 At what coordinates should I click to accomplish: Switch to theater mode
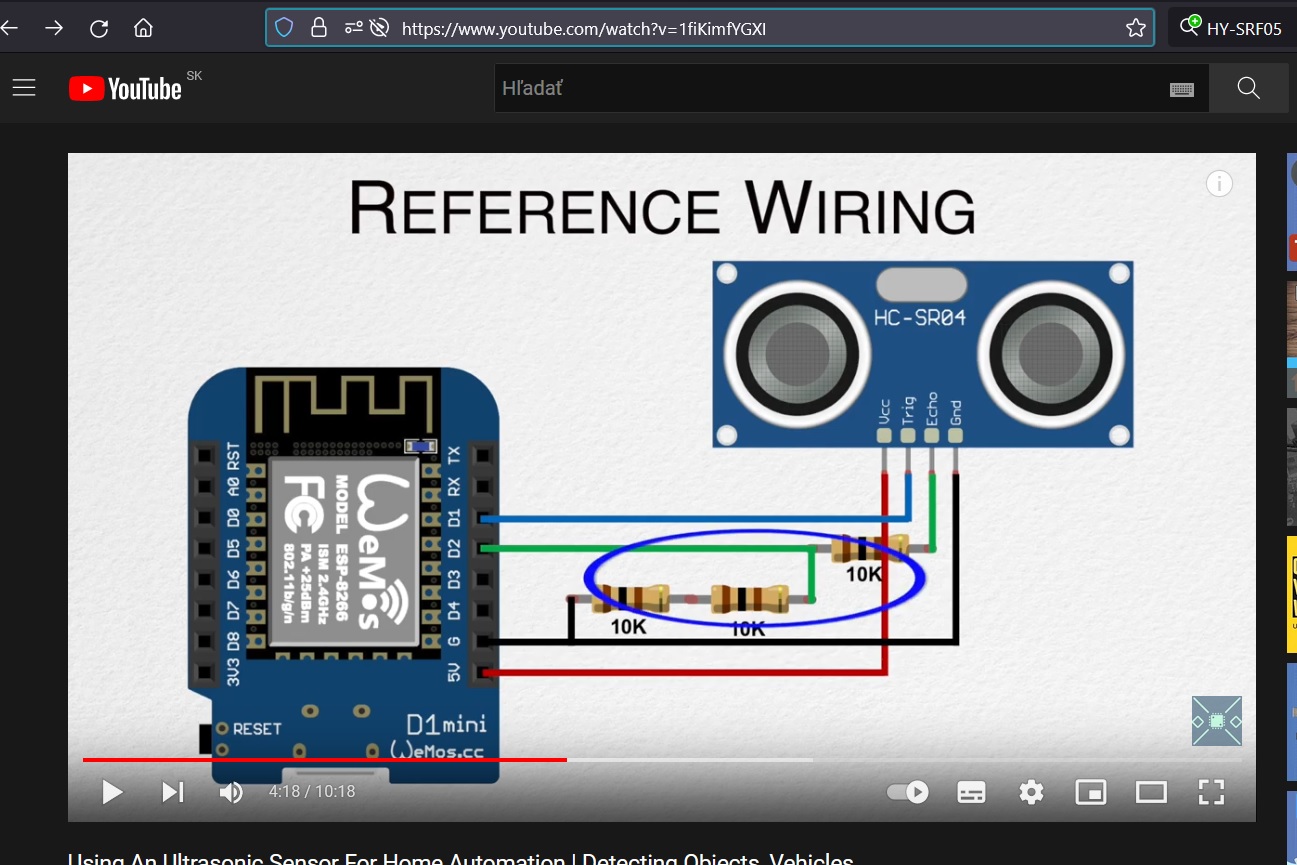[1151, 793]
